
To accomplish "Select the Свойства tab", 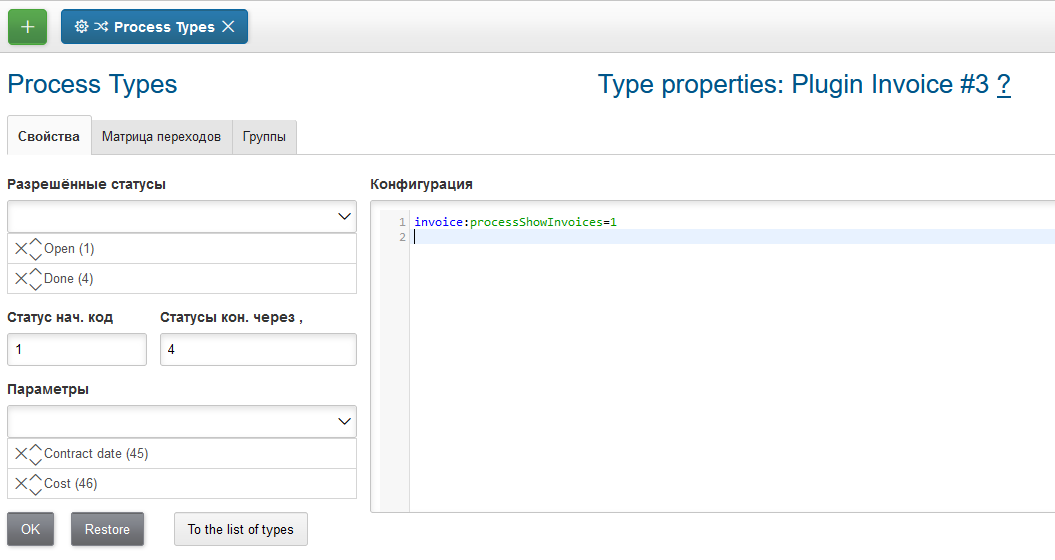I will [x=49, y=136].
